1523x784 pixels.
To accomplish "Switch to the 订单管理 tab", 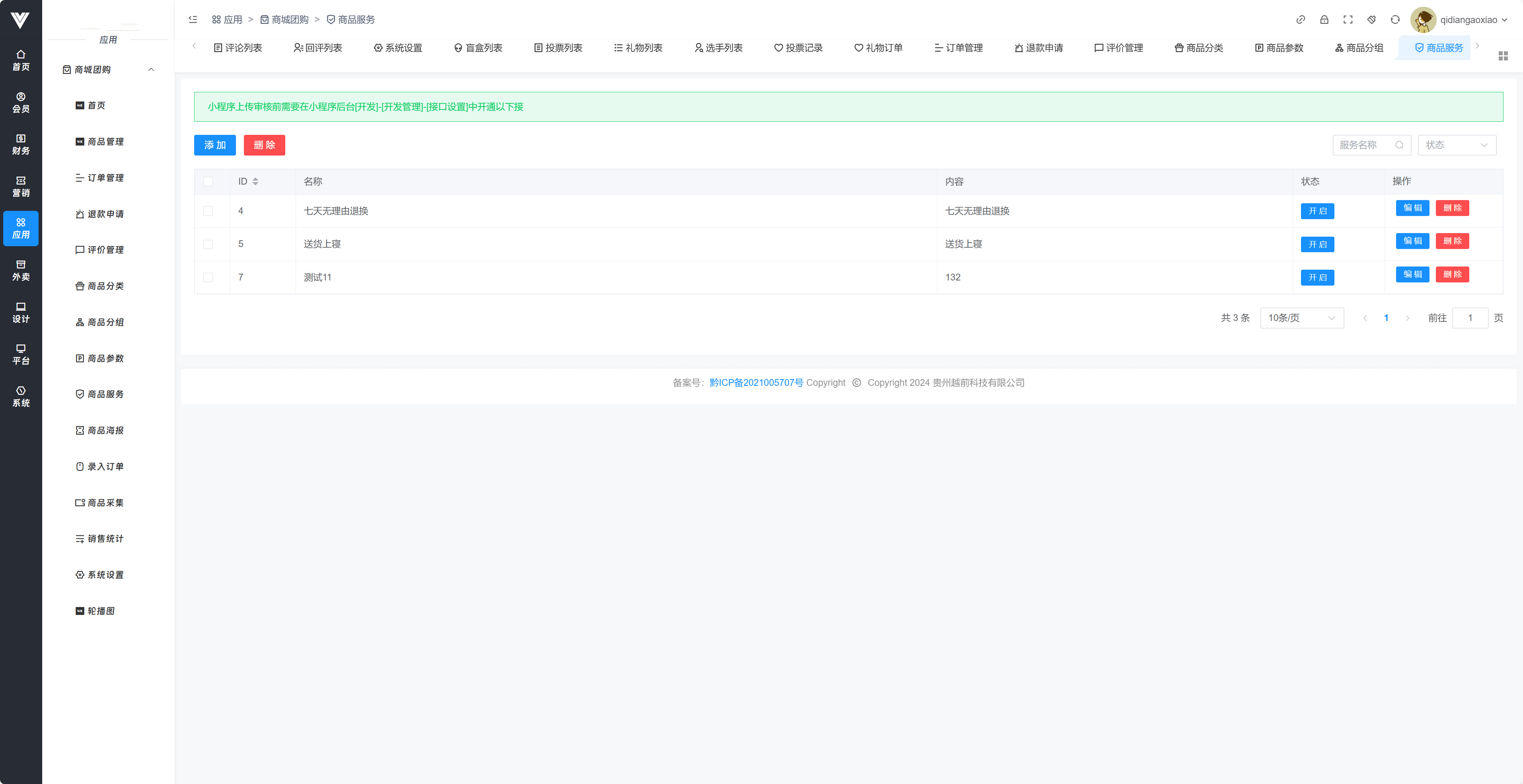I will (958, 48).
